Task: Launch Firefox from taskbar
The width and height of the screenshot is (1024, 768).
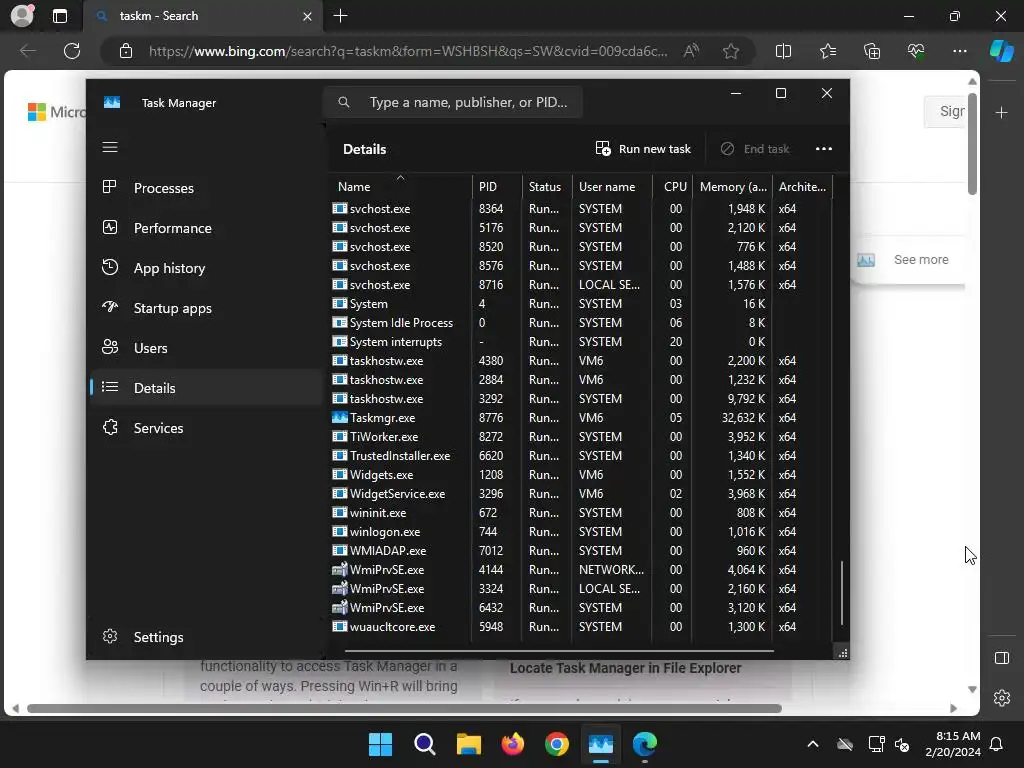Action: [513, 744]
